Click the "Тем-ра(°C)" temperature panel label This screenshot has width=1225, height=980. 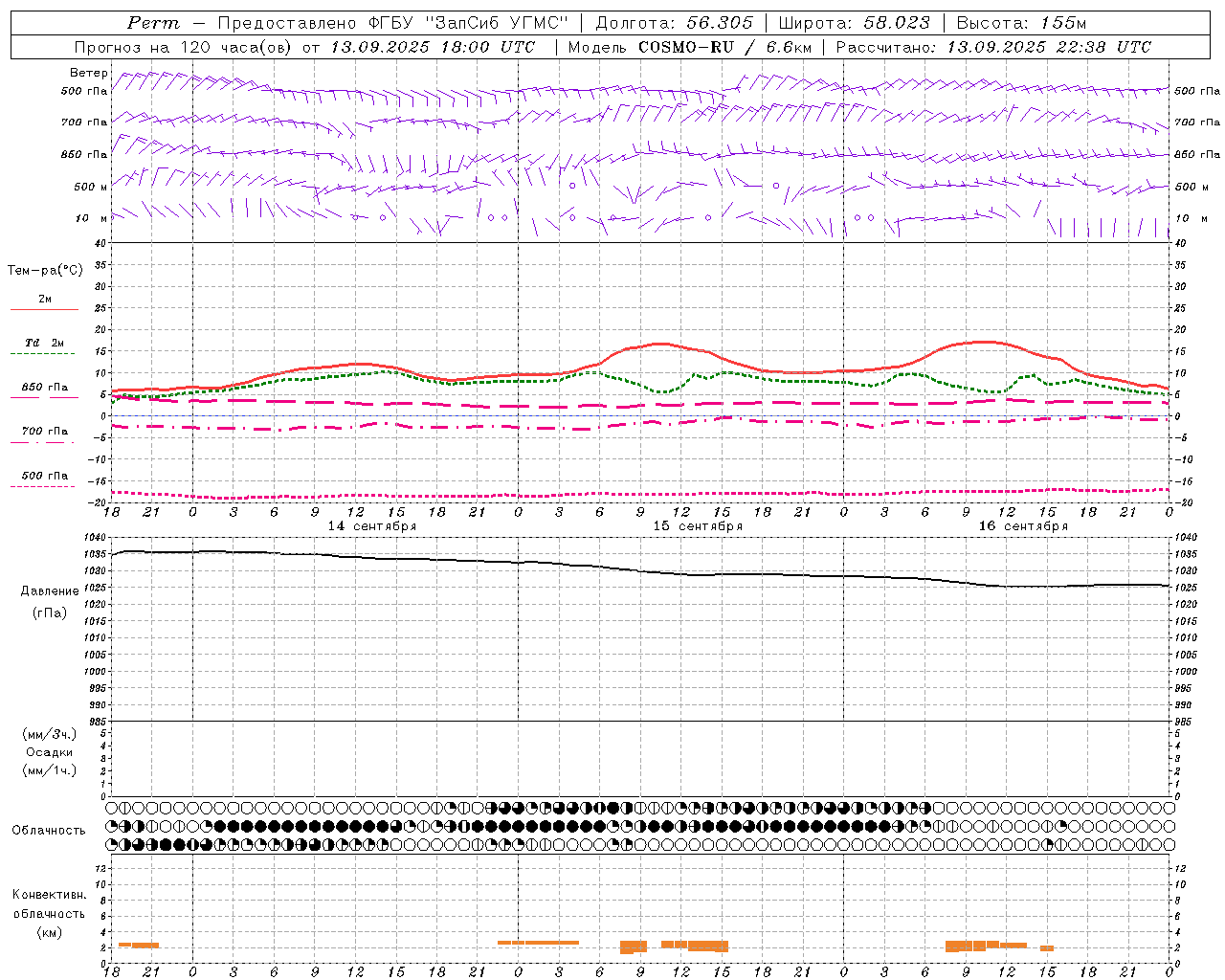tap(45, 271)
